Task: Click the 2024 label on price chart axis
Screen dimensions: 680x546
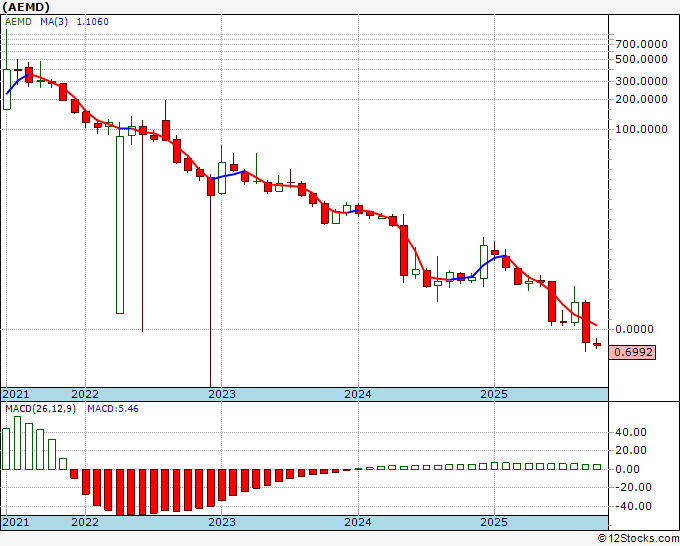Action: click(358, 394)
